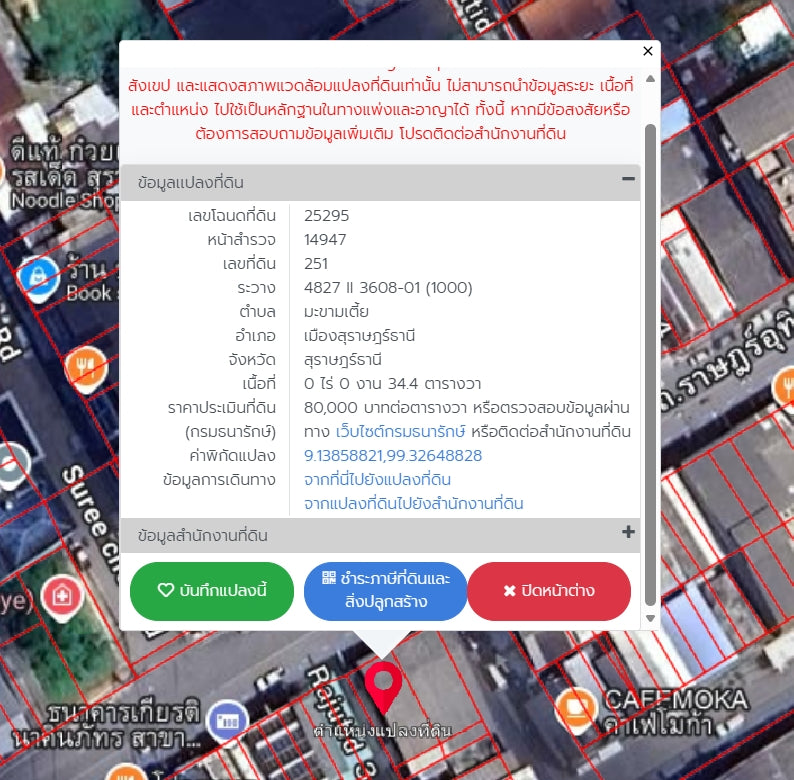794x780 pixels.
Task: Collapse the ข้อมูลแปลงที่ดิน section with minus
Action: coord(628,180)
